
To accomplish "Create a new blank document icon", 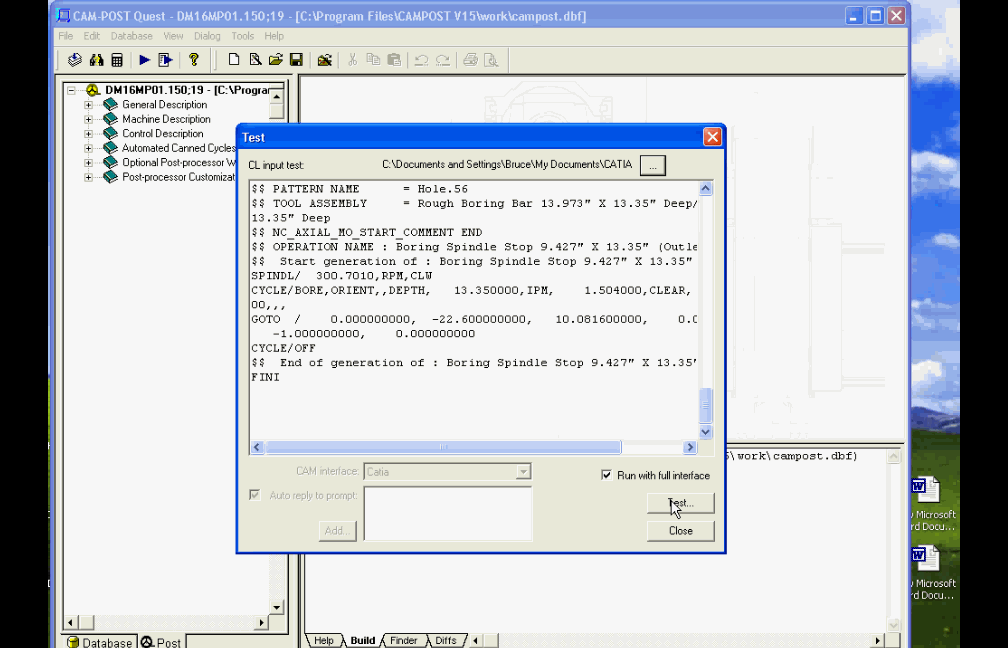I will coord(234,60).
